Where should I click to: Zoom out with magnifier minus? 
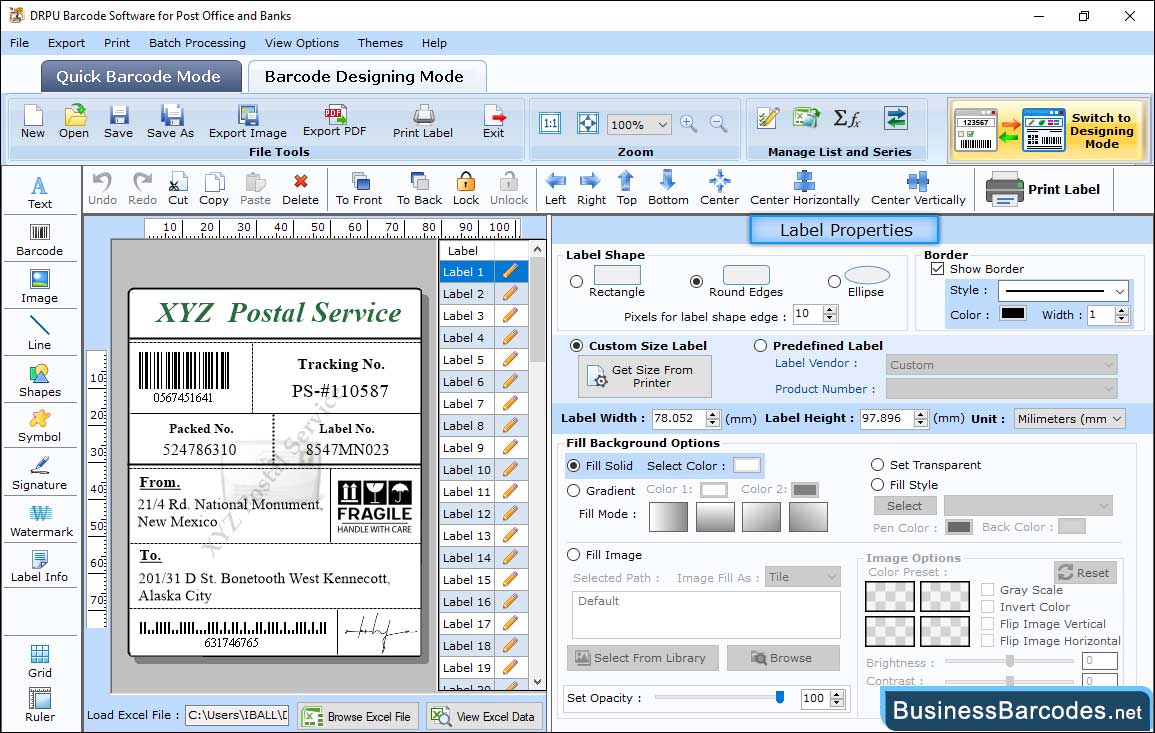pos(718,124)
